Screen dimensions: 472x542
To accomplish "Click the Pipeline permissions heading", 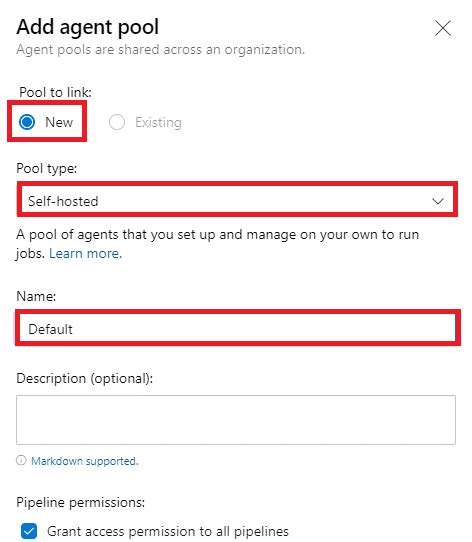I will [x=81, y=502].
